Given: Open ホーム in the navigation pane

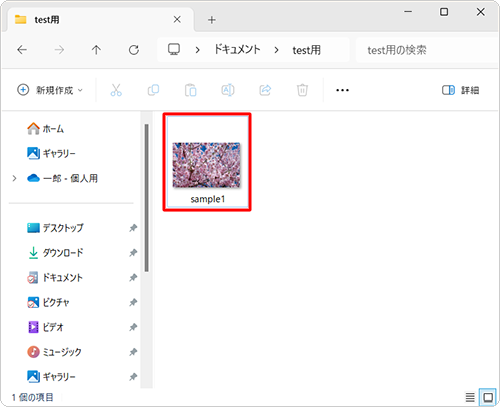Looking at the screenshot, I should point(45,129).
